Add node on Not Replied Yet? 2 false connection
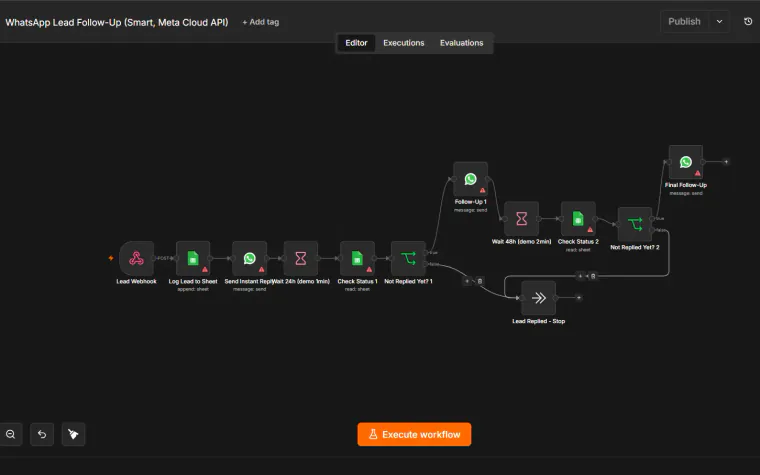The width and height of the screenshot is (760, 475). tap(580, 276)
